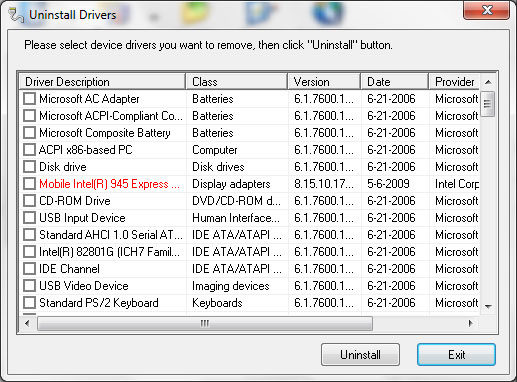Tick the USB Input Device checkbox

pos(29,218)
